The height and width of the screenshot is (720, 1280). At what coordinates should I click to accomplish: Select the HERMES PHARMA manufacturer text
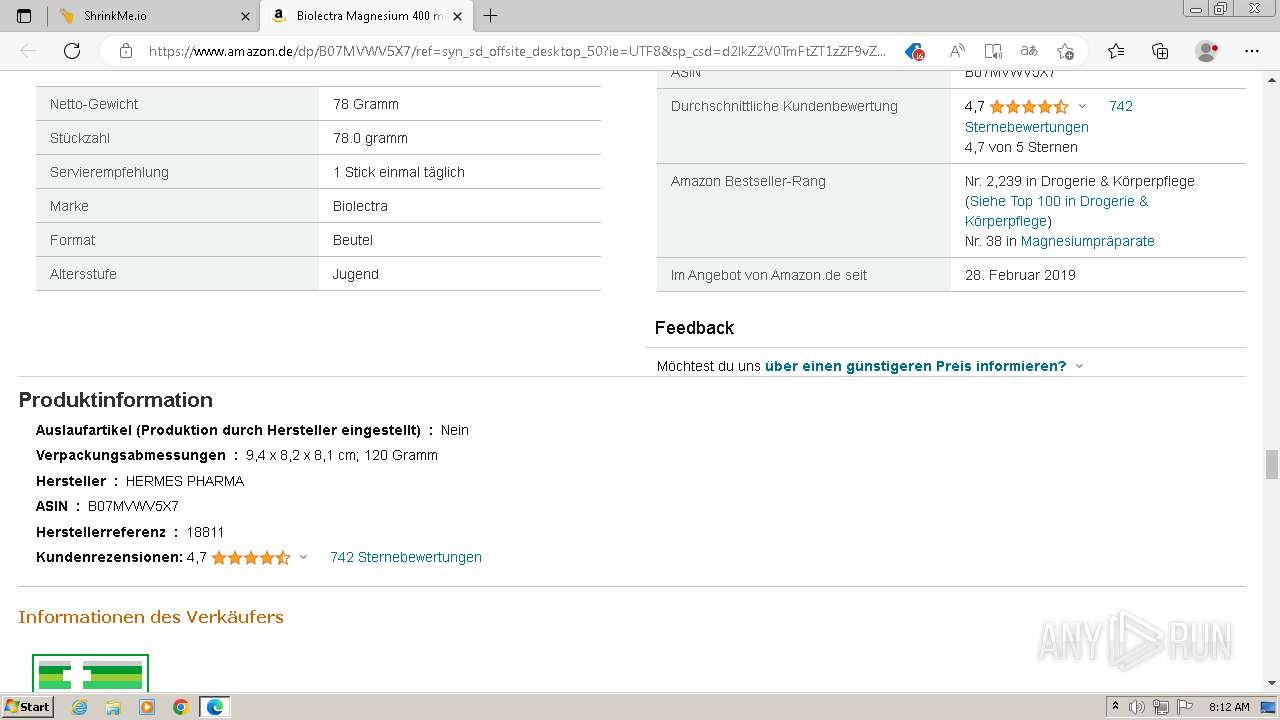[185, 481]
